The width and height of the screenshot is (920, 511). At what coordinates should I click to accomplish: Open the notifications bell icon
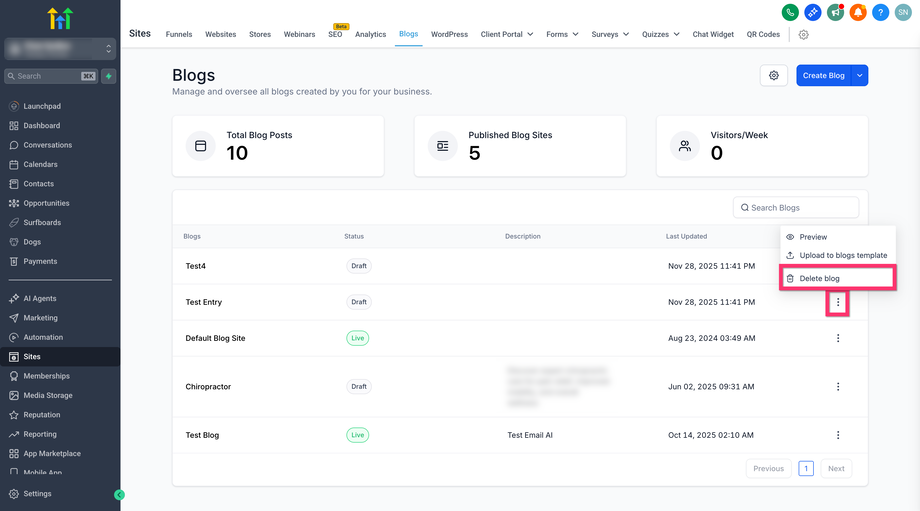858,12
